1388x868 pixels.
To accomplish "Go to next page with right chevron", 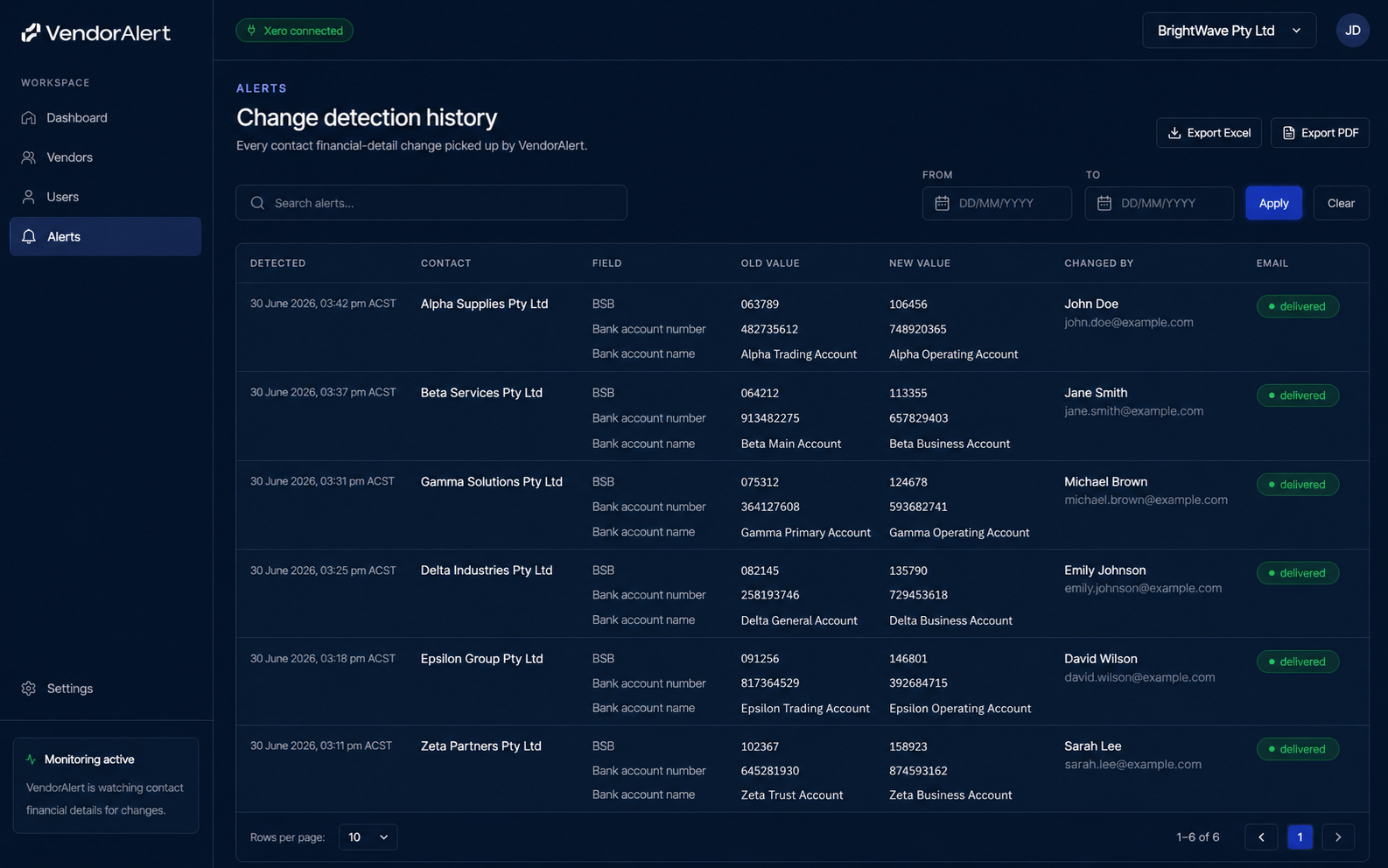I will point(1338,837).
